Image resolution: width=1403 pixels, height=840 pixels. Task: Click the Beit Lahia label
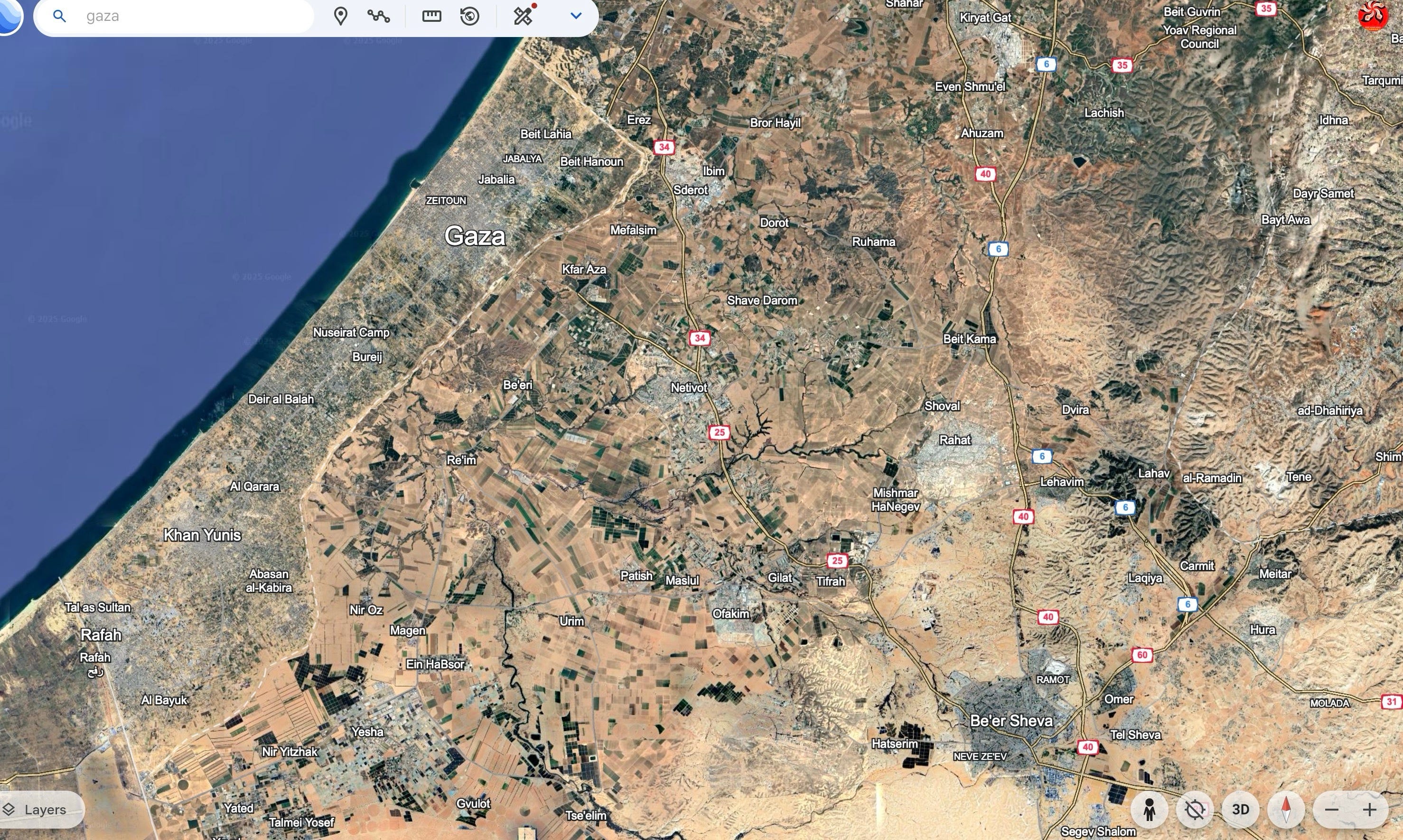[545, 134]
